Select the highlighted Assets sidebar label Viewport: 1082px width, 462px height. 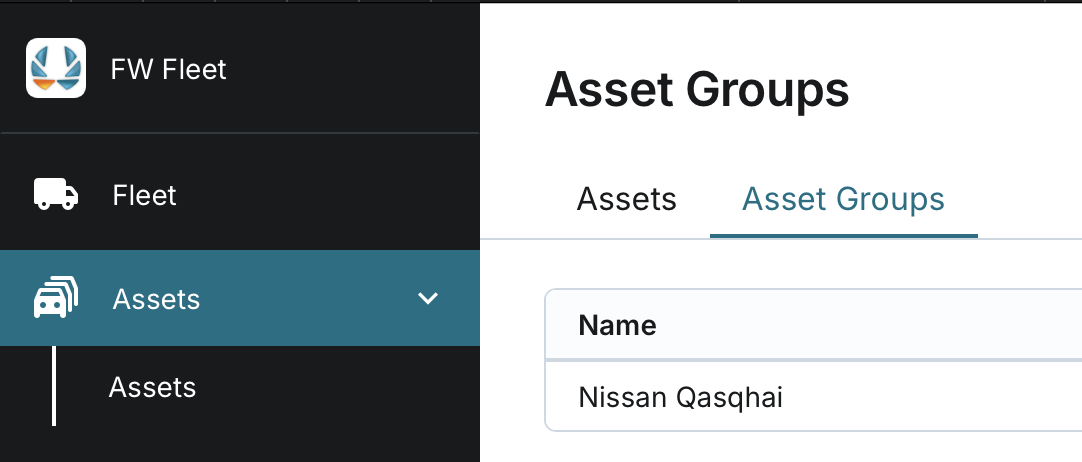point(157,299)
